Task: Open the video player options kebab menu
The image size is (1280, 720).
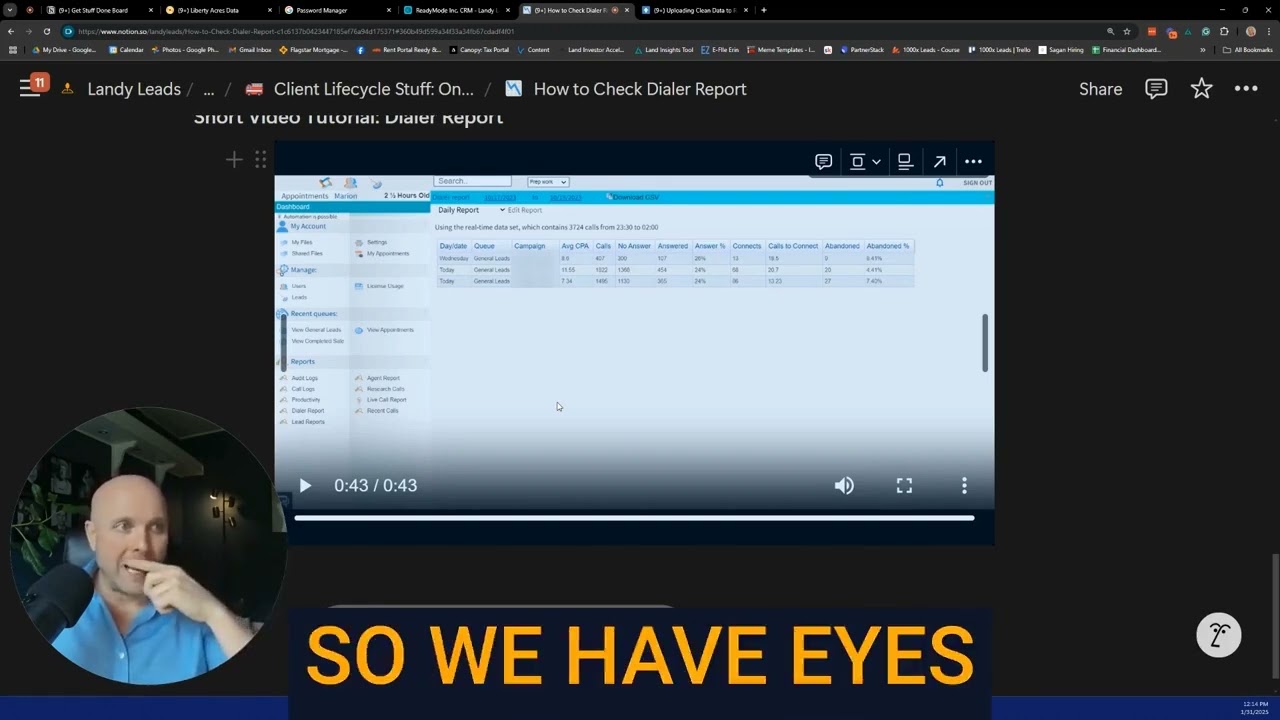Action: tap(964, 485)
